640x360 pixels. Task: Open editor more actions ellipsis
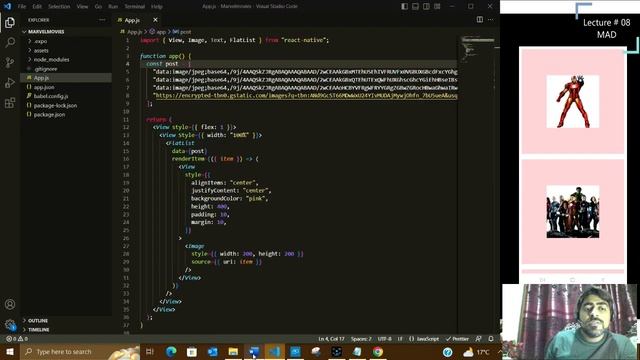tap(491, 20)
